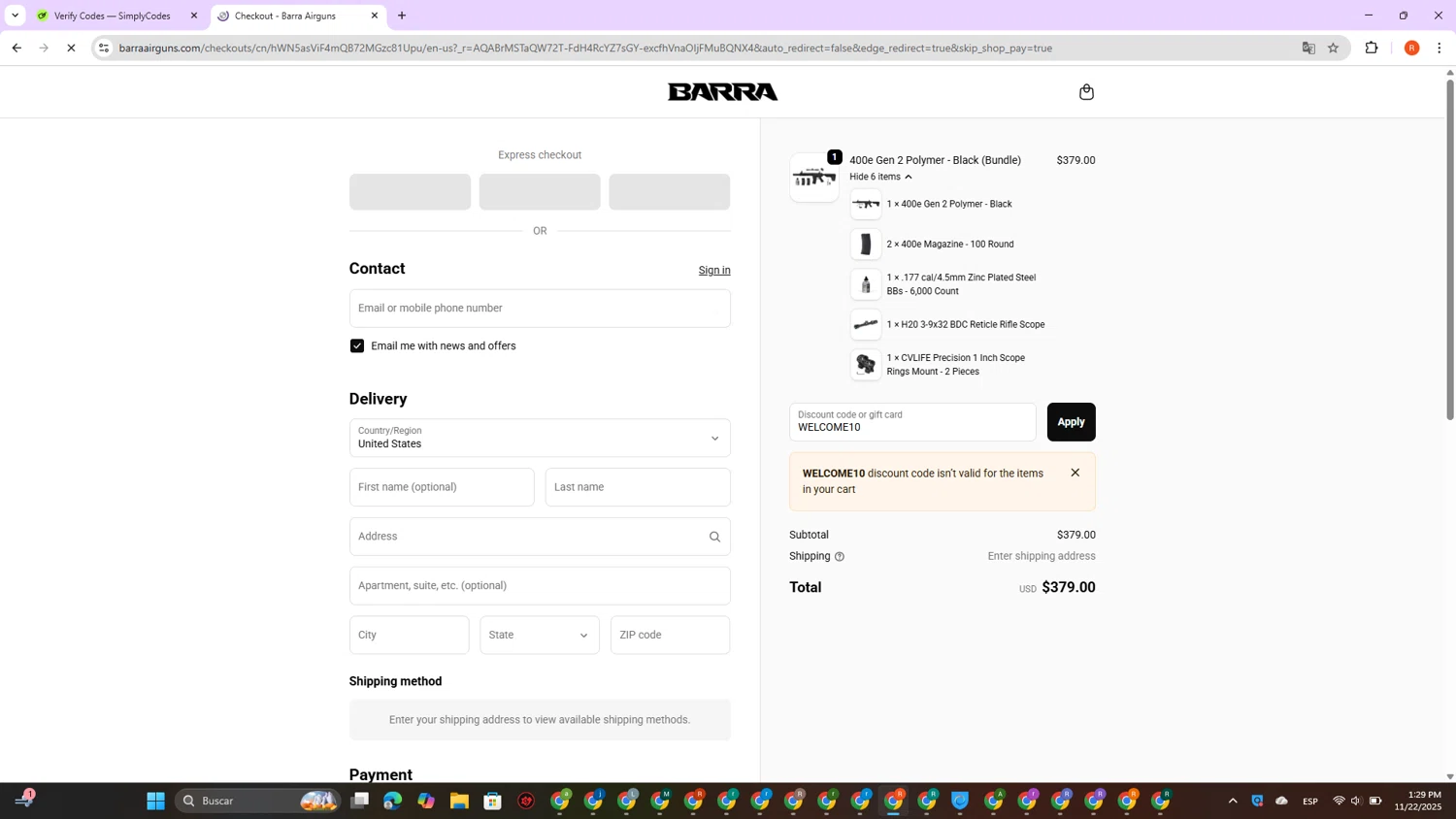Click the middle express checkout button
The width and height of the screenshot is (1456, 819).
[x=540, y=192]
